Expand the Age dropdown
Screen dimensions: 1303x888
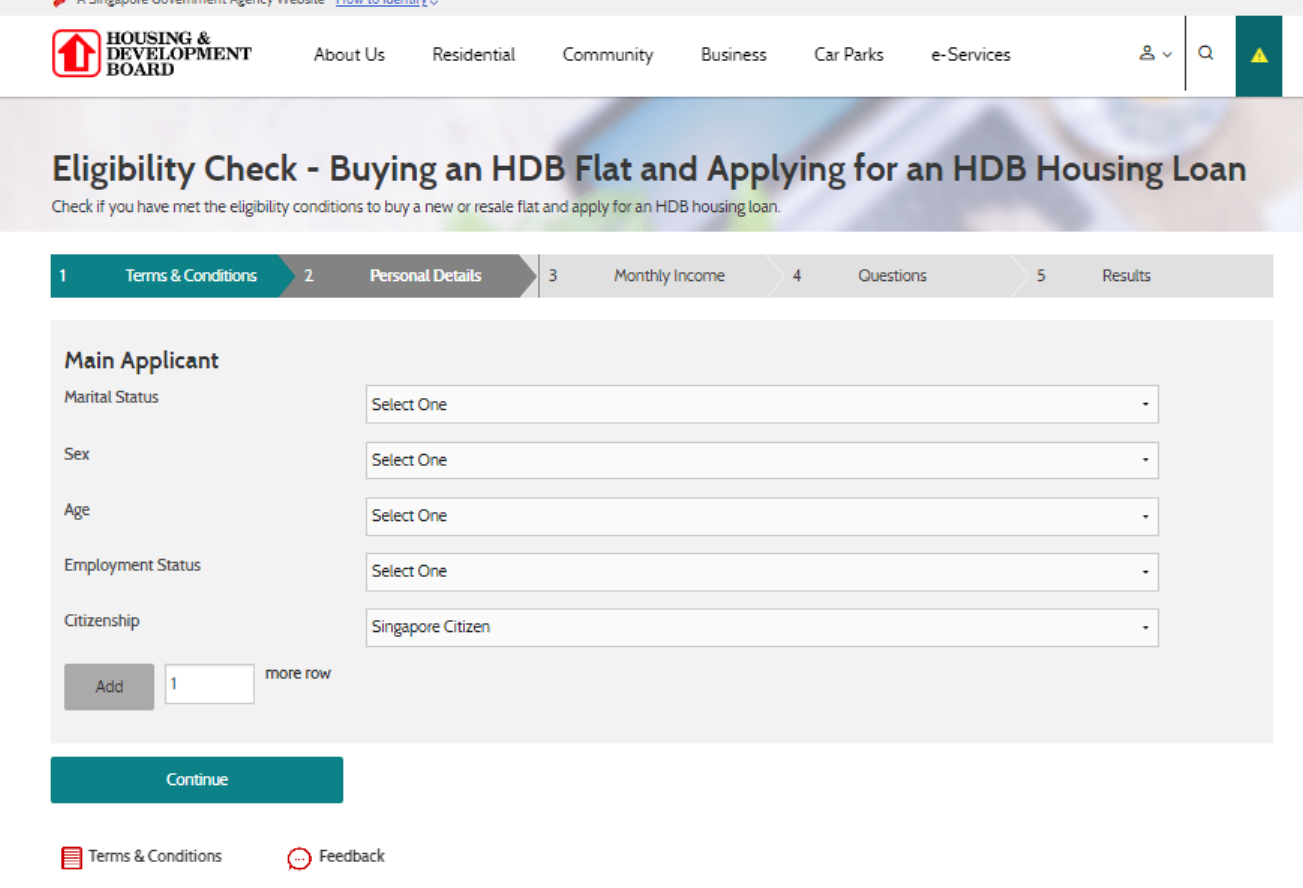point(761,516)
